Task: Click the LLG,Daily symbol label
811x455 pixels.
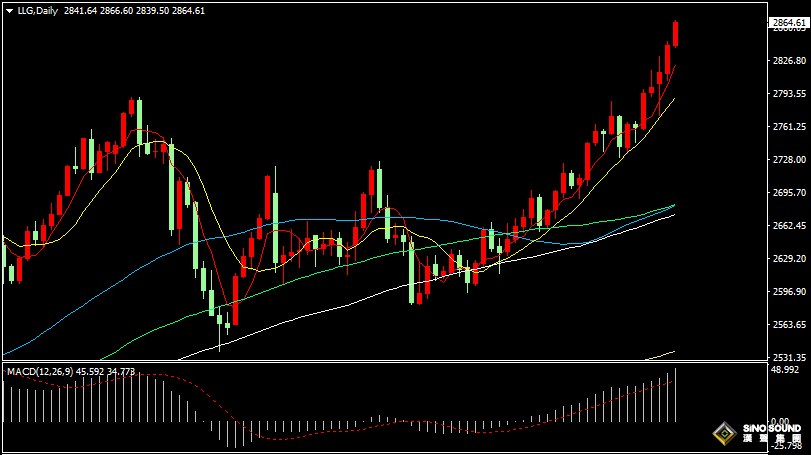Action: point(37,10)
